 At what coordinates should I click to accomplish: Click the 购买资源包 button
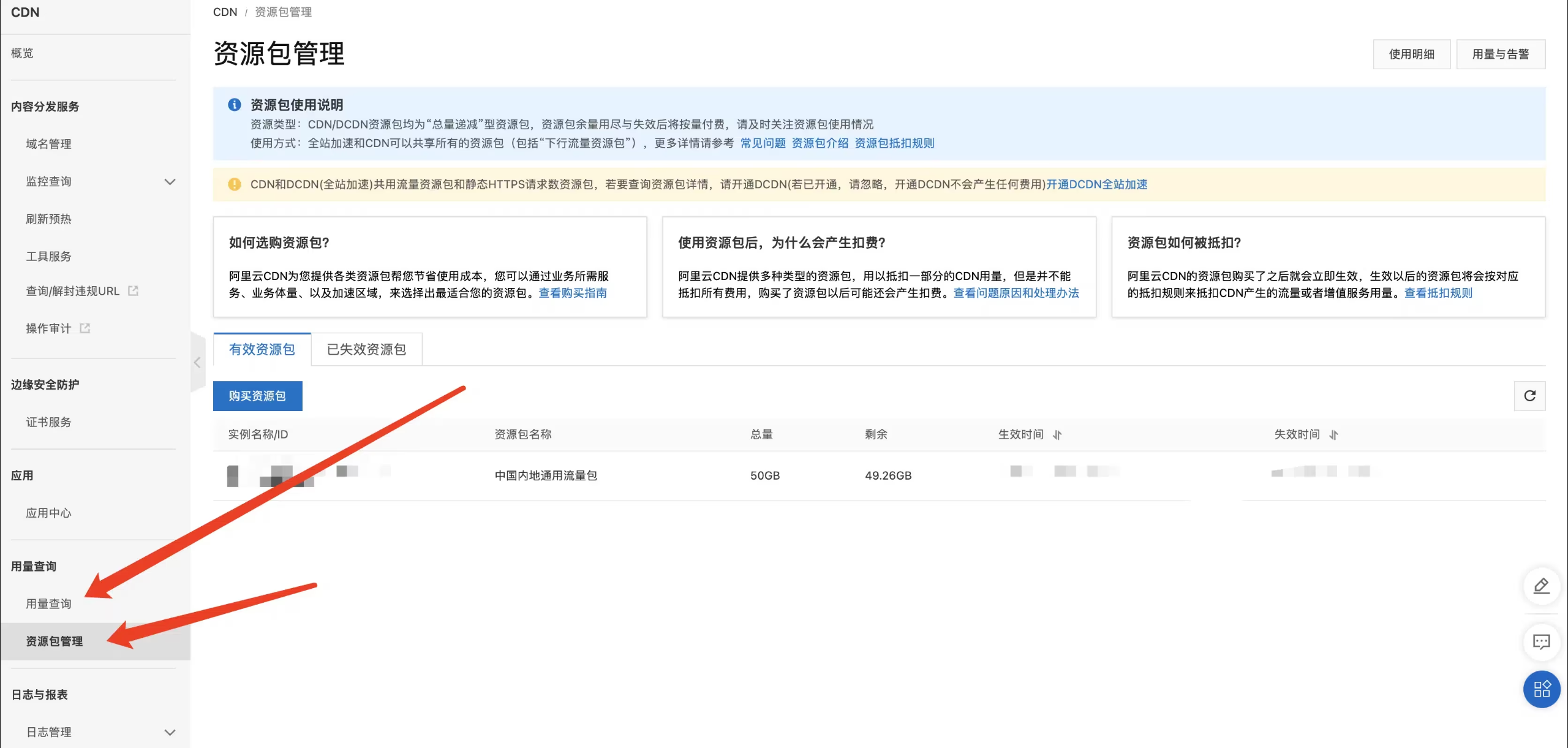coord(257,396)
